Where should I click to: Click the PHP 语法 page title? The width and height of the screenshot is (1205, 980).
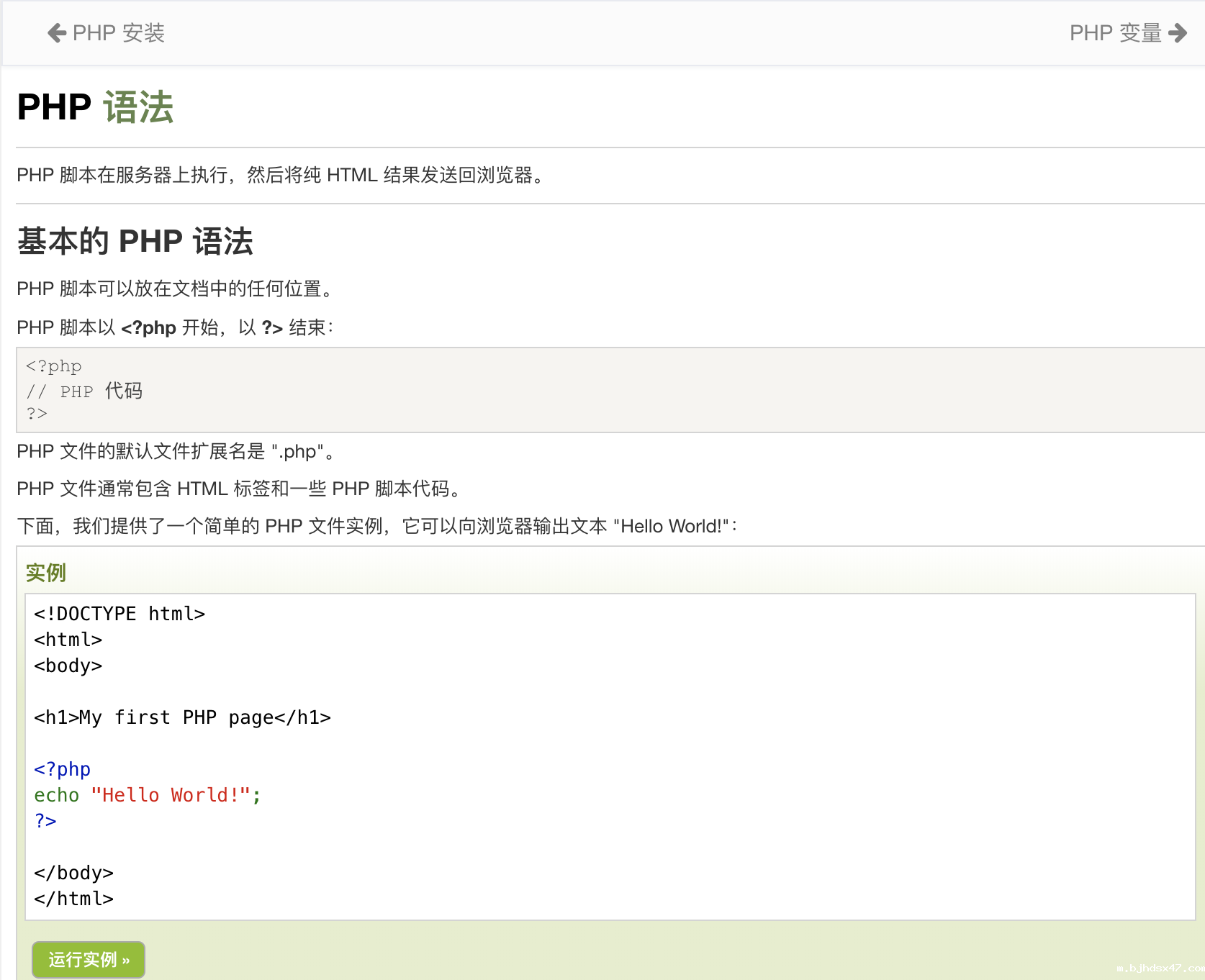tap(95, 107)
